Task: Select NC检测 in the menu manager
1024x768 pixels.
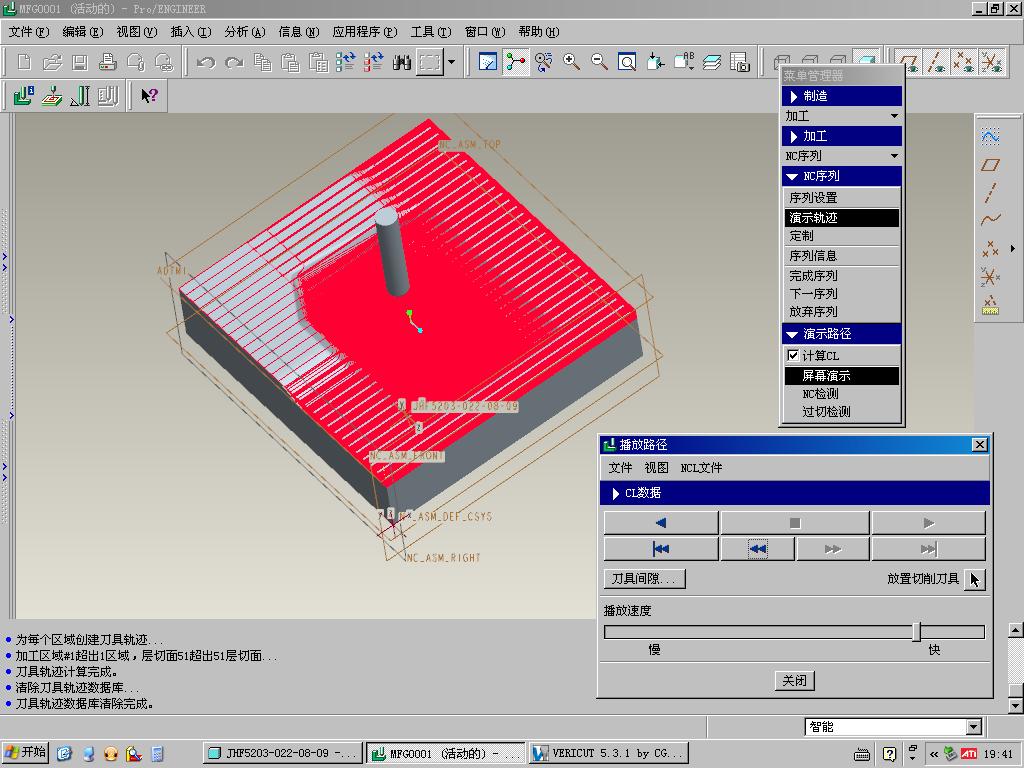Action: click(x=841, y=394)
